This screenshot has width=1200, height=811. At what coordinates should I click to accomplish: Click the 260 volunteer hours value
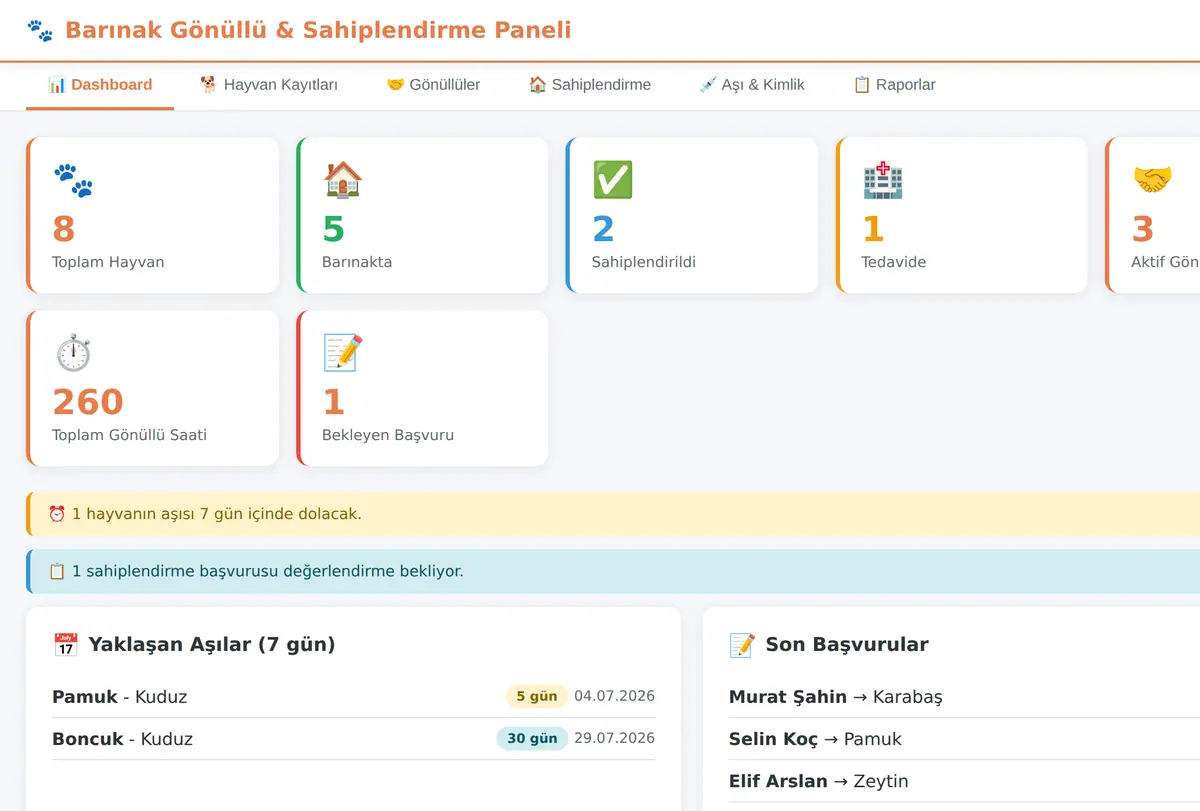point(88,402)
